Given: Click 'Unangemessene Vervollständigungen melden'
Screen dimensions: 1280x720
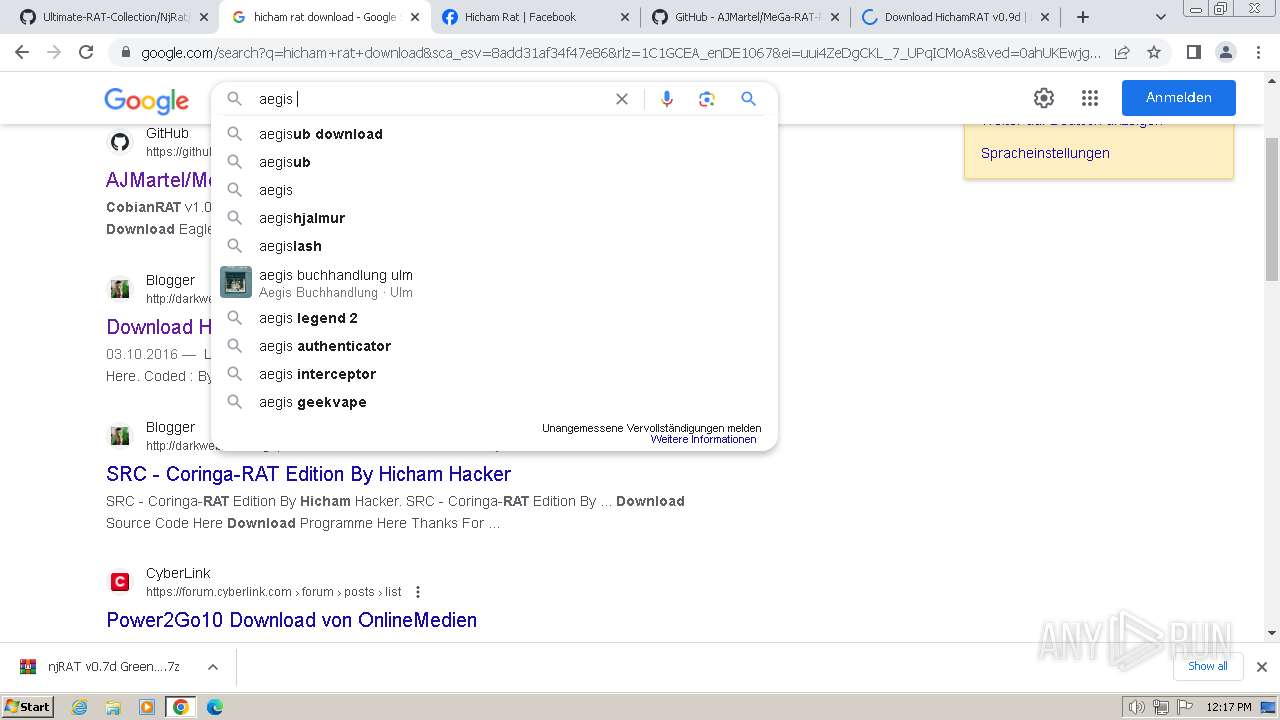Looking at the screenshot, I should pos(651,428).
